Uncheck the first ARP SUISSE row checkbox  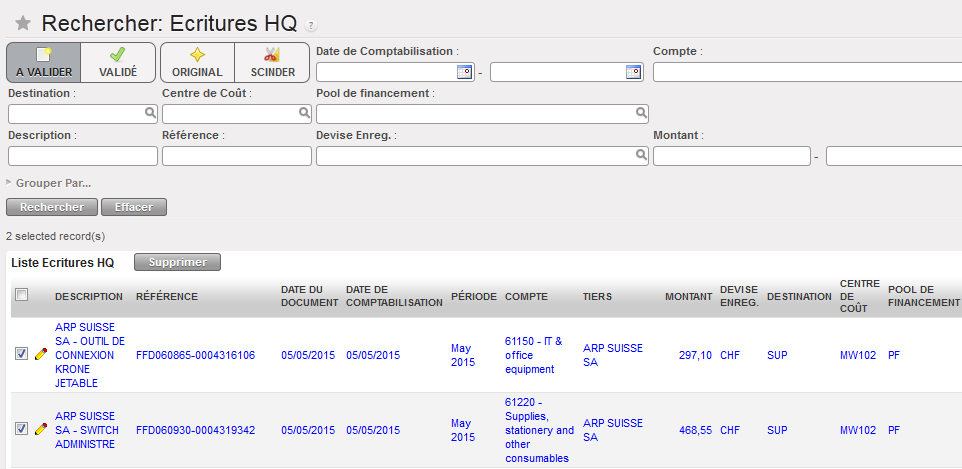tap(22, 354)
